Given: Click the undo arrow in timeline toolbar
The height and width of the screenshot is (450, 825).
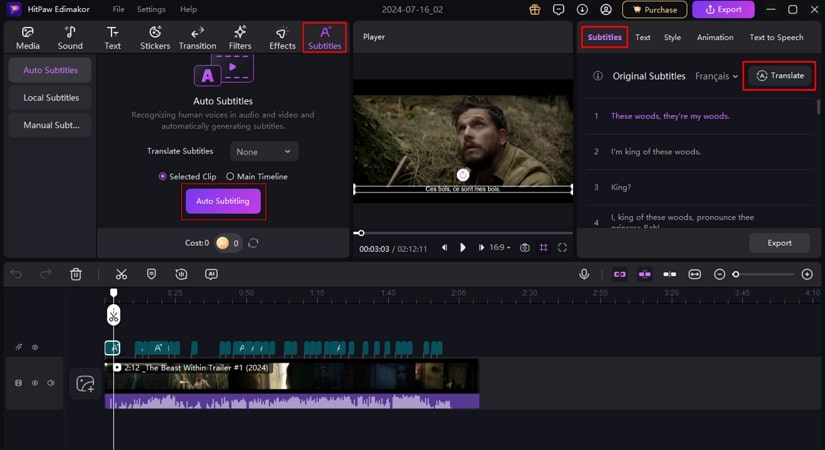Looking at the screenshot, I should coord(16,274).
